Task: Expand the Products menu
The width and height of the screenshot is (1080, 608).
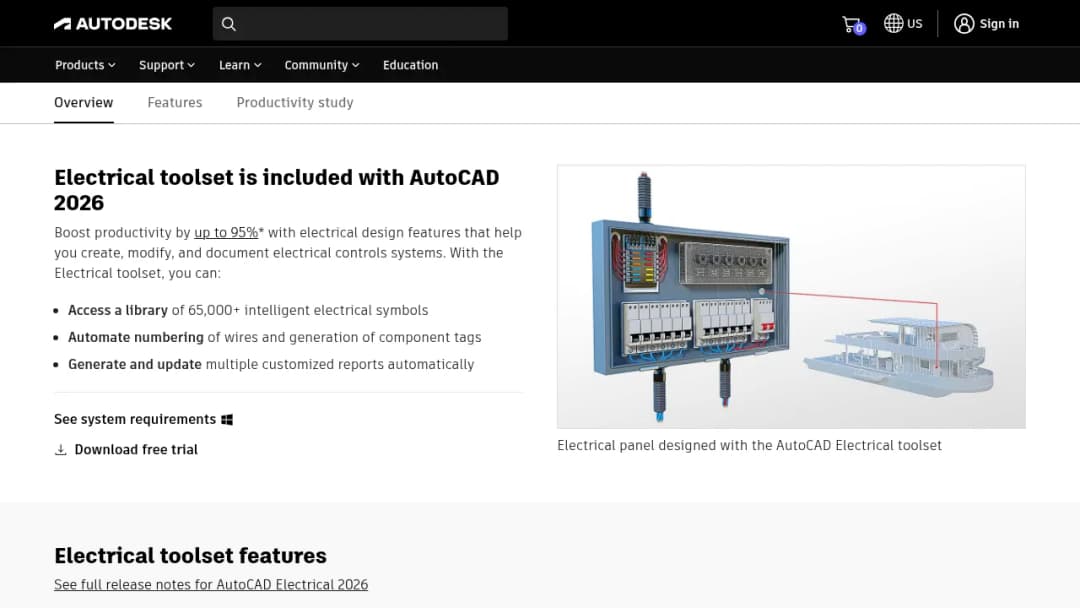Action: [85, 65]
